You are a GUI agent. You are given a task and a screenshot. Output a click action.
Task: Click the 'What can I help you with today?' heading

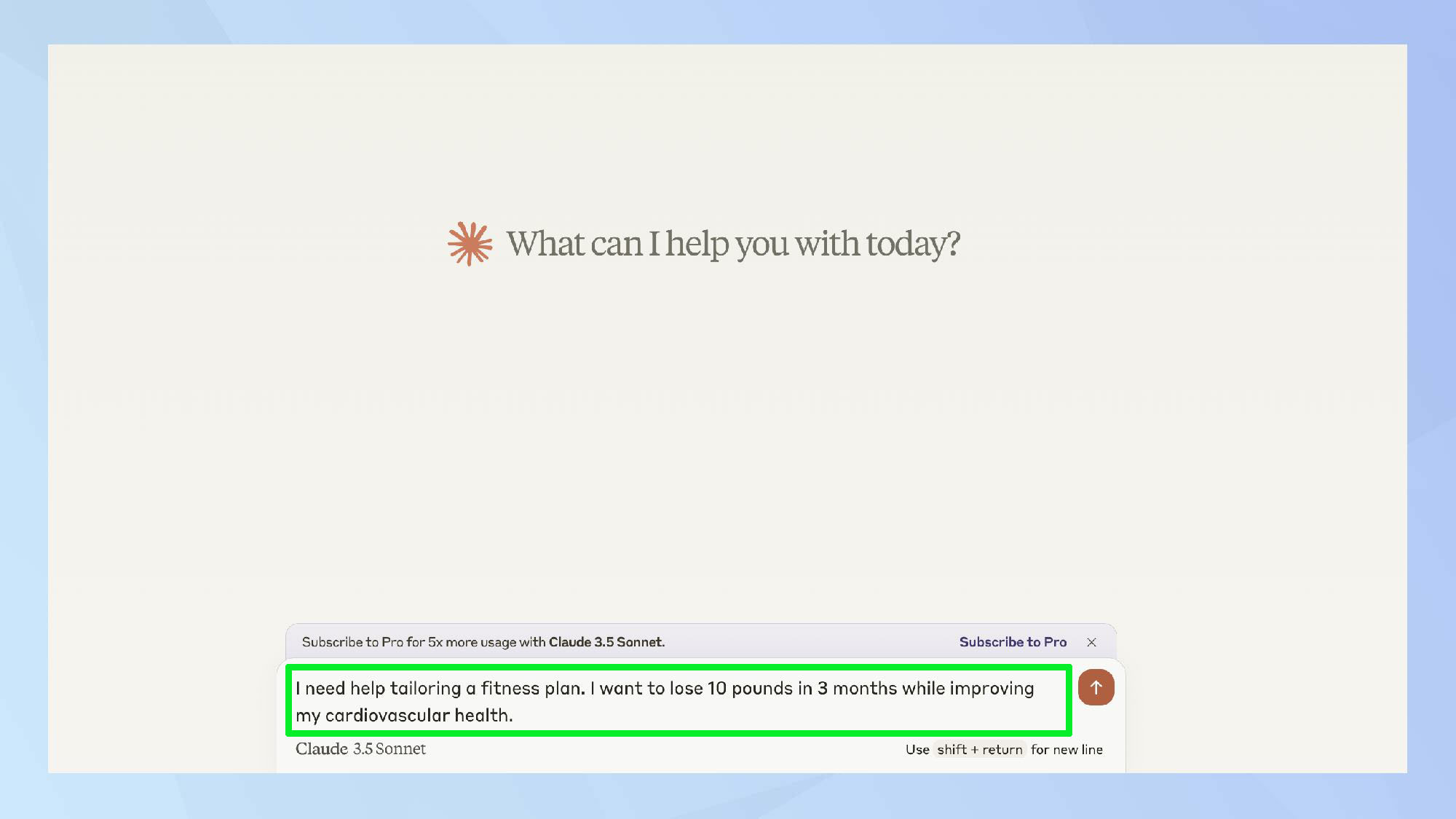click(x=732, y=244)
